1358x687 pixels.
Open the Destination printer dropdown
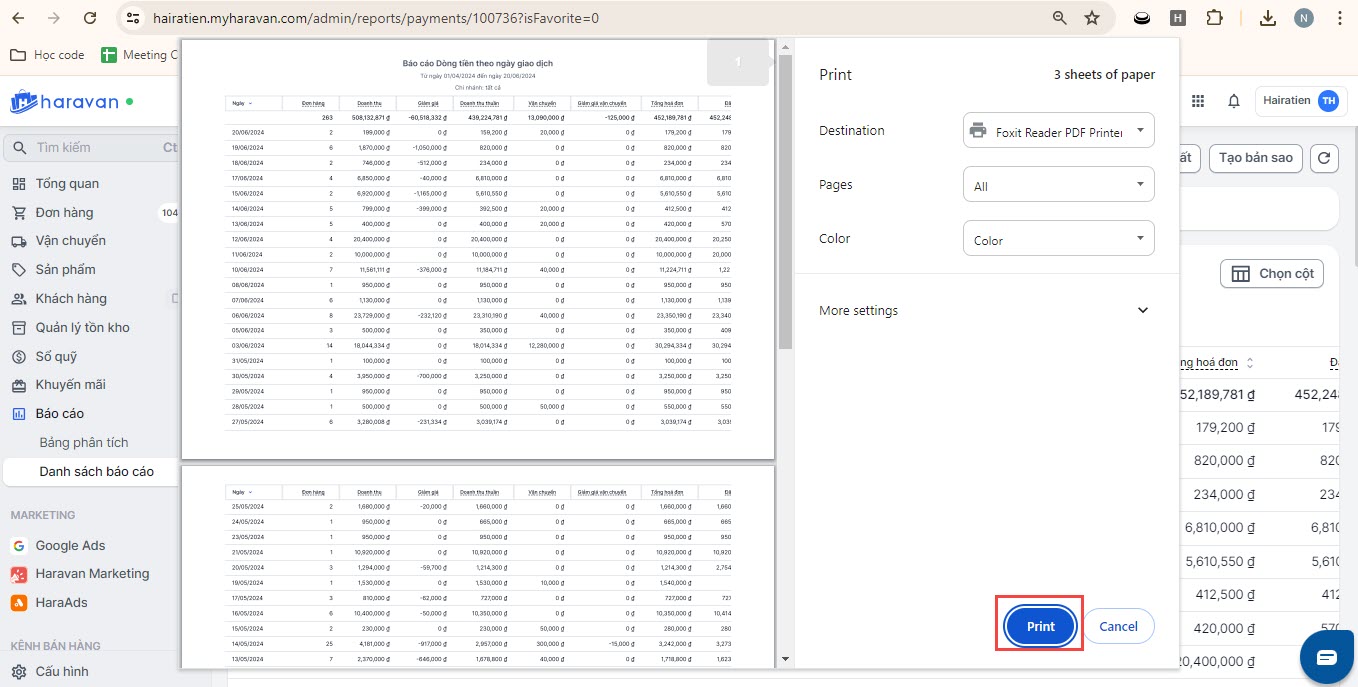1058,131
